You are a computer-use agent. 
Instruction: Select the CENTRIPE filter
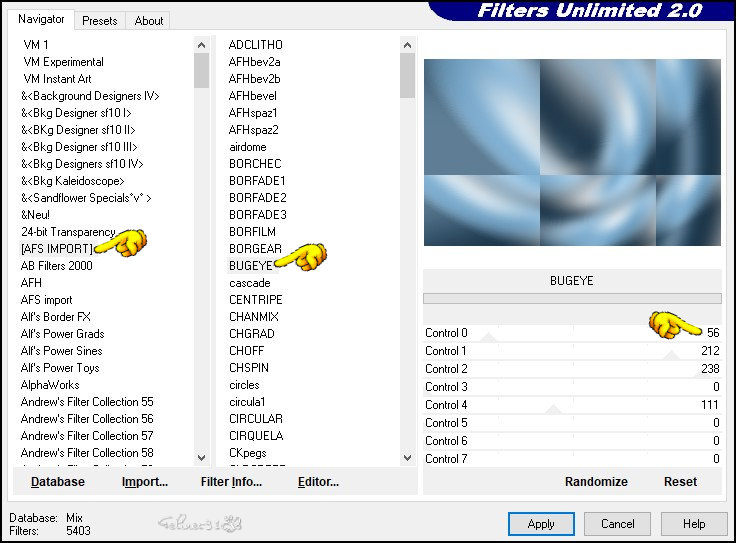click(x=256, y=300)
